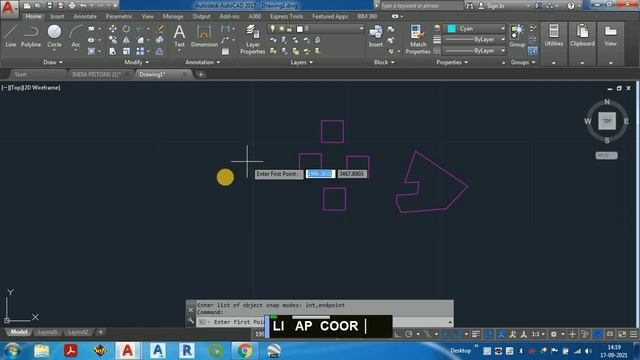Toggle polar tracking in status bar
Image resolution: width=640 pixels, height=360 pixels.
point(409,334)
